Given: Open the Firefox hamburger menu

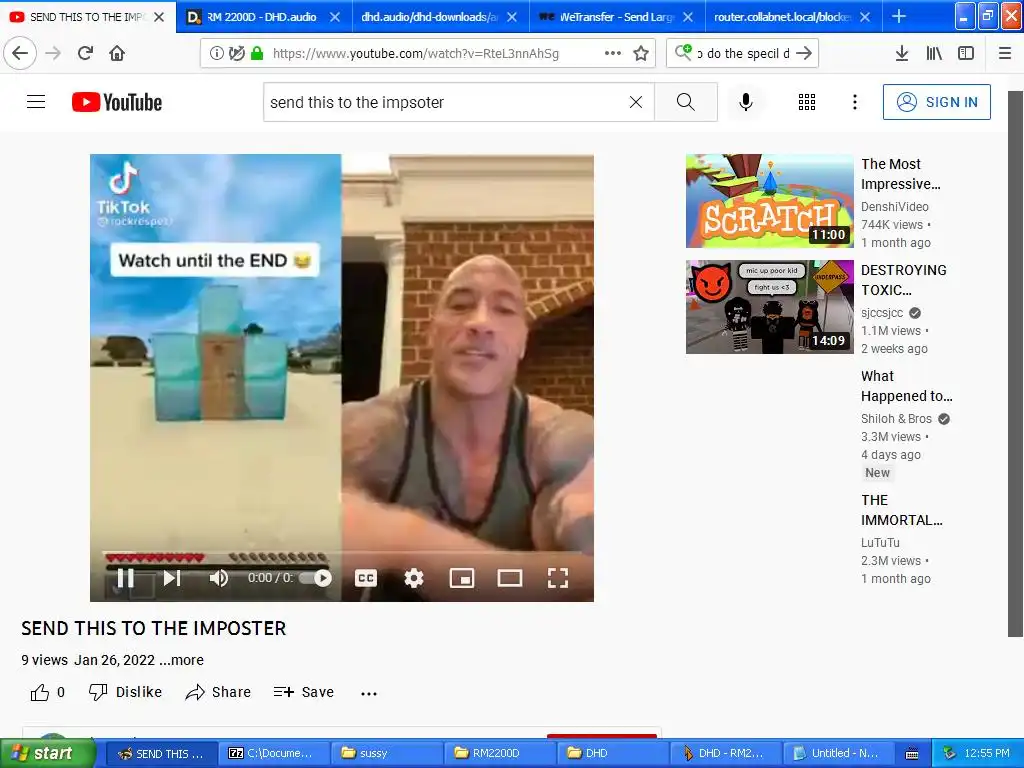Looking at the screenshot, I should pyautogui.click(x=1004, y=53).
